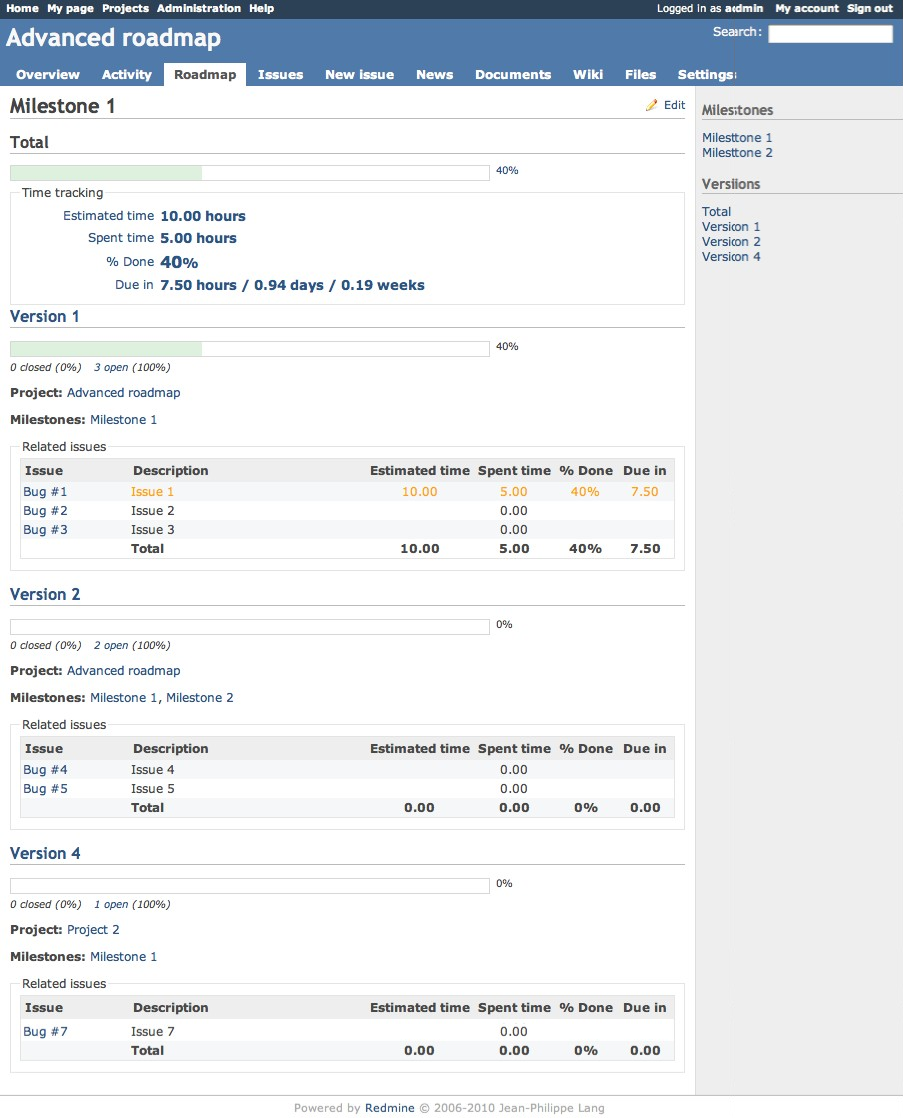Open Advanced roadmap project link under Version 1
The height and width of the screenshot is (1118, 903).
coord(123,393)
